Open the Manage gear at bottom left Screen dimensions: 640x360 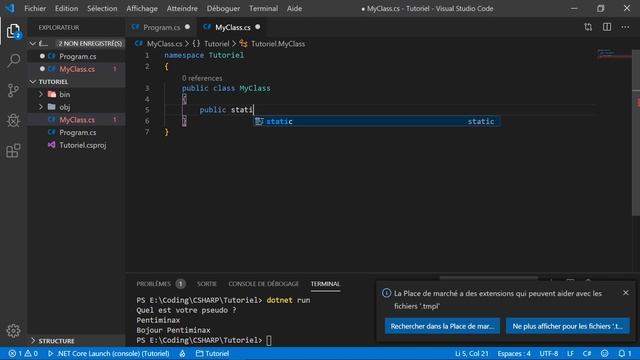point(13,331)
